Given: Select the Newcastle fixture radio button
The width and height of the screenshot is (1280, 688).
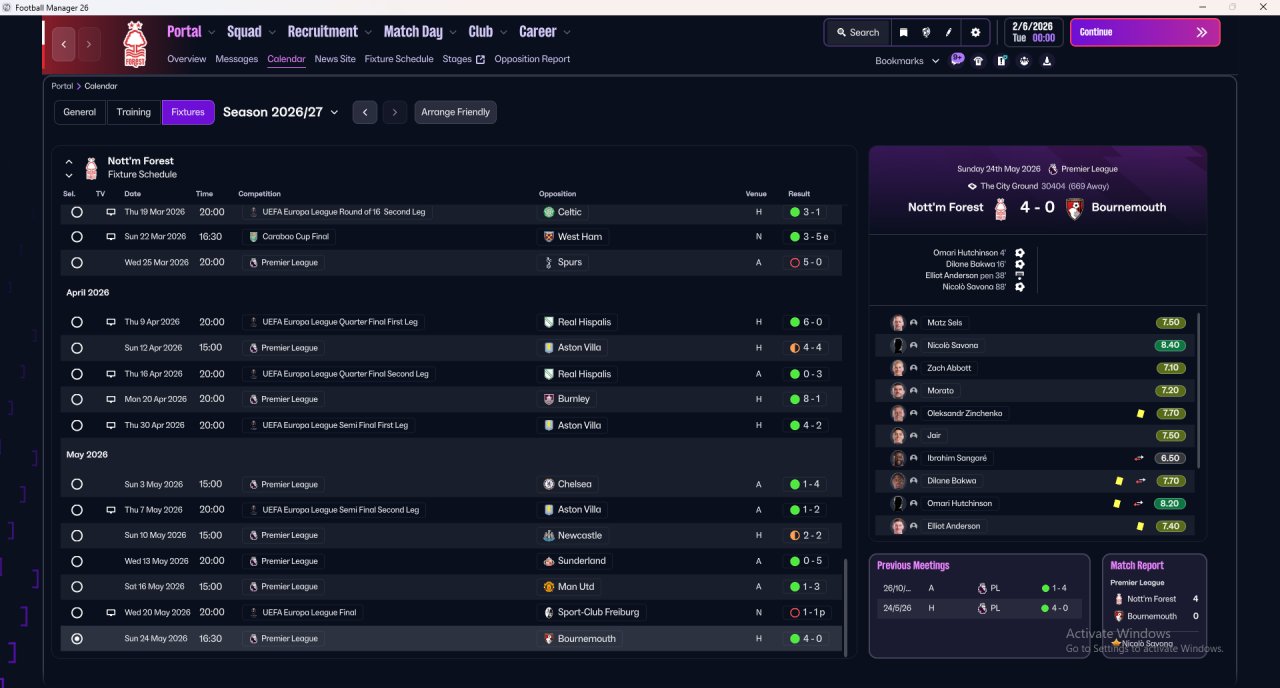Looking at the screenshot, I should 77,535.
